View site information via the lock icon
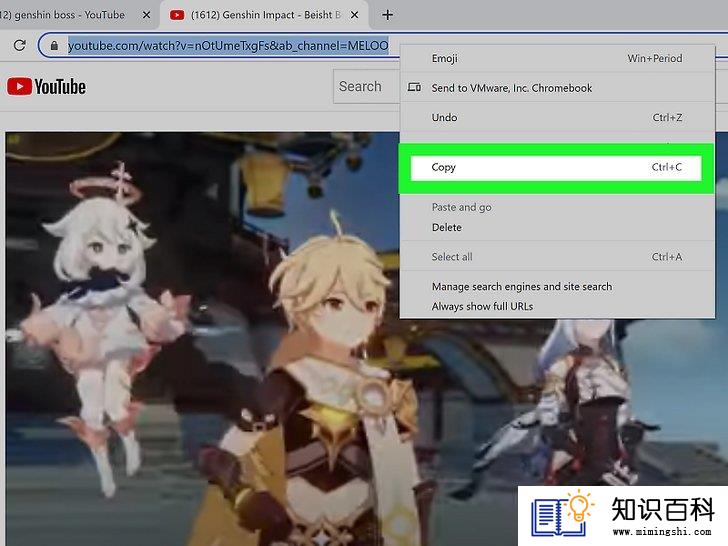 pos(54,46)
